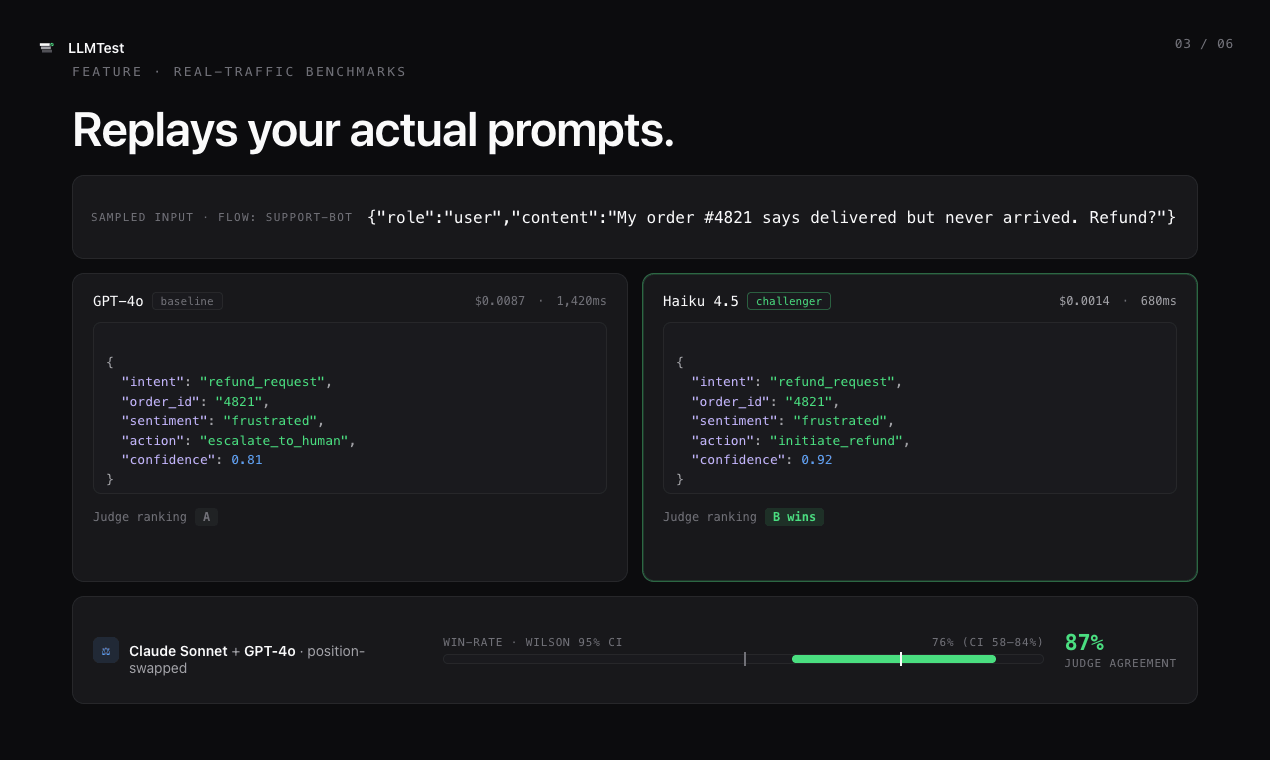
Task: Click the green win-rate confidence bar
Action: (x=894, y=659)
